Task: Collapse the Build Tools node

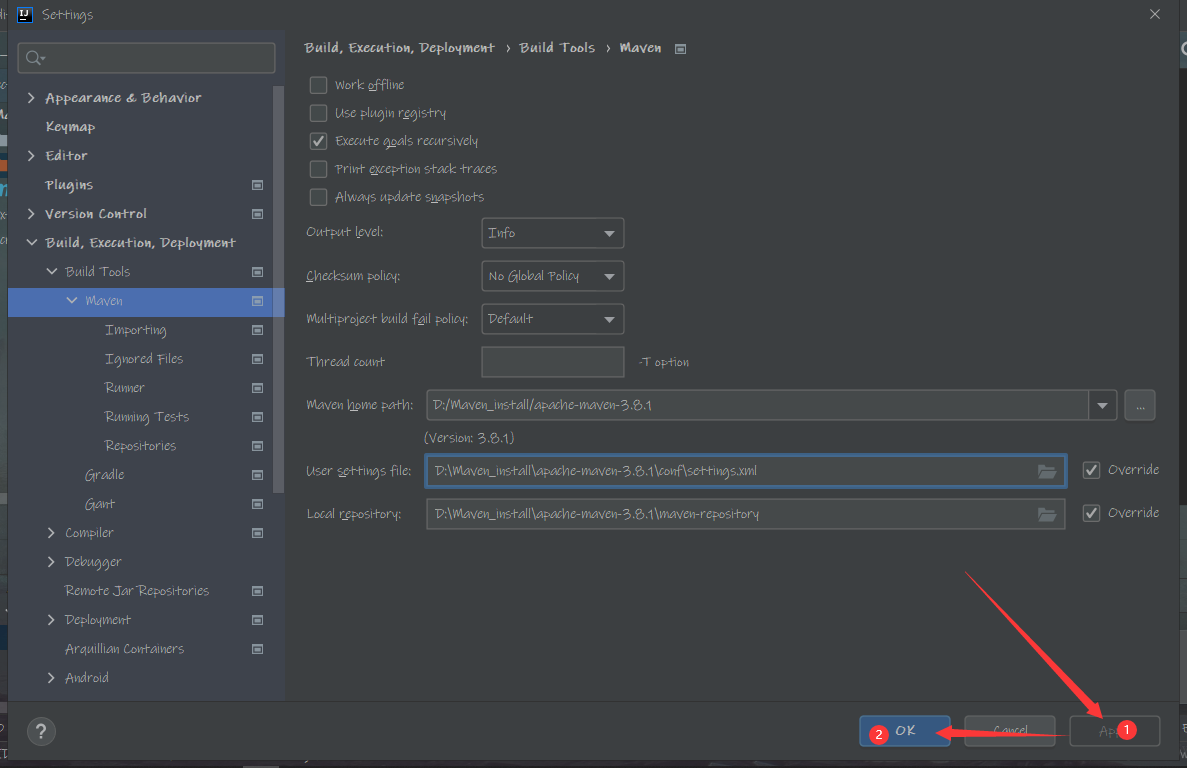Action: [51, 272]
